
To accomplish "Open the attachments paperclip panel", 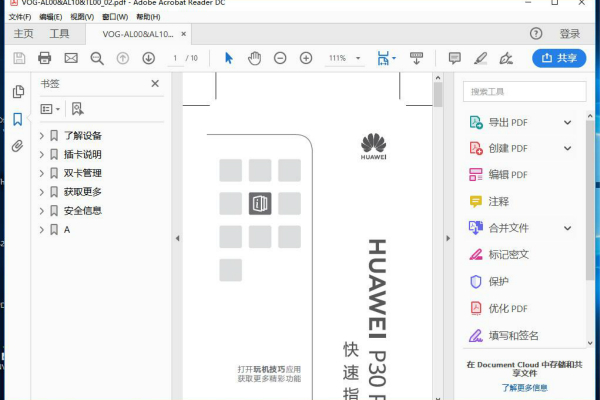I will click(x=17, y=146).
